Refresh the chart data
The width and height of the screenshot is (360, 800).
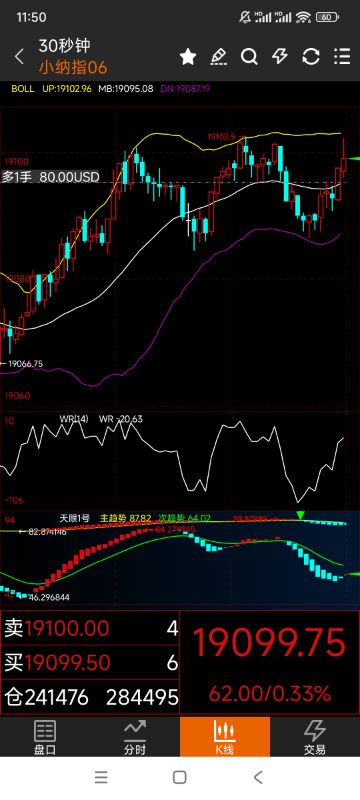311,57
